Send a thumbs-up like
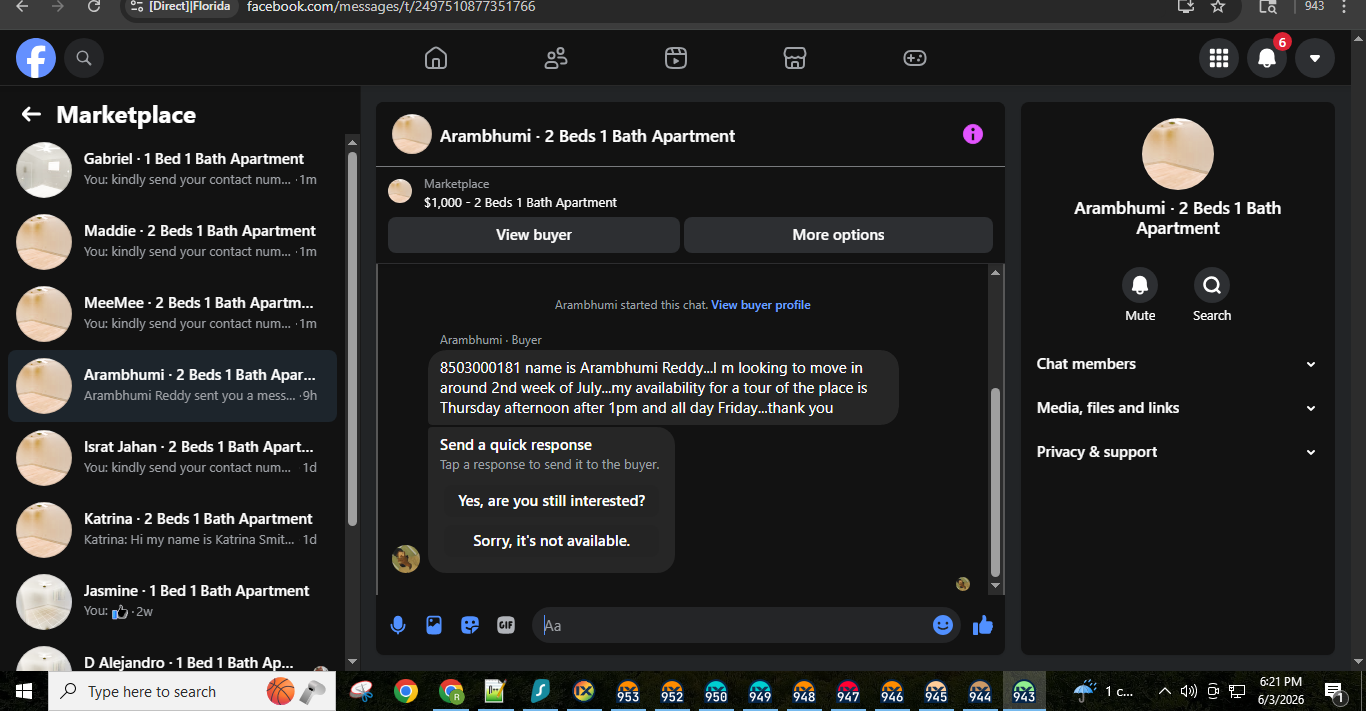 (x=983, y=625)
